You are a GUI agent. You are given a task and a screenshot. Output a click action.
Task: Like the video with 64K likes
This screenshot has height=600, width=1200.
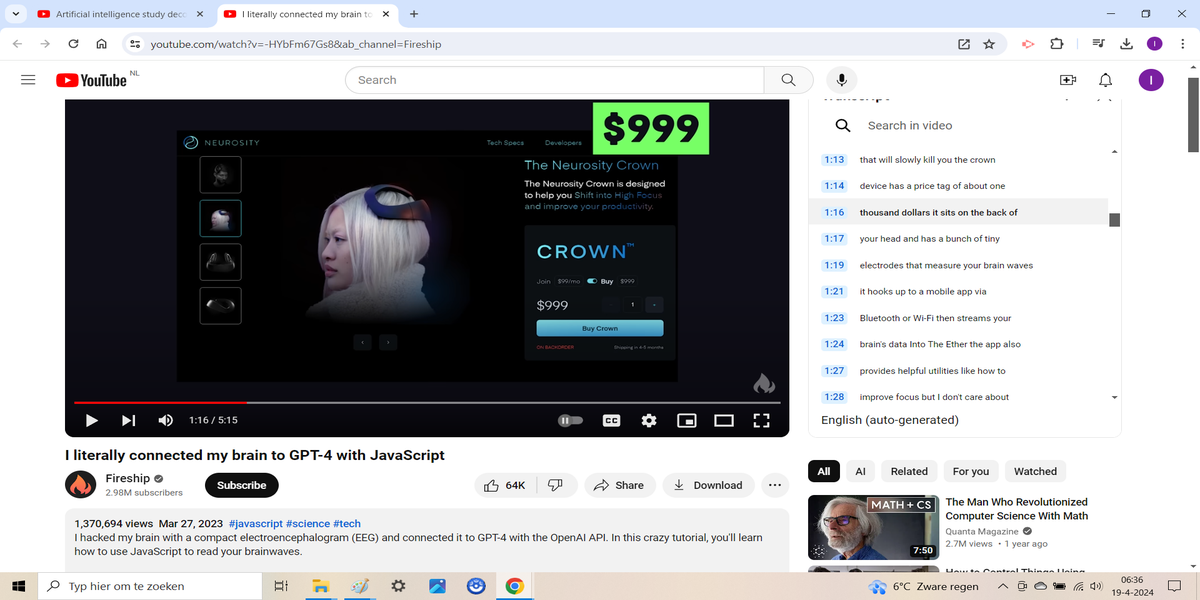506,485
